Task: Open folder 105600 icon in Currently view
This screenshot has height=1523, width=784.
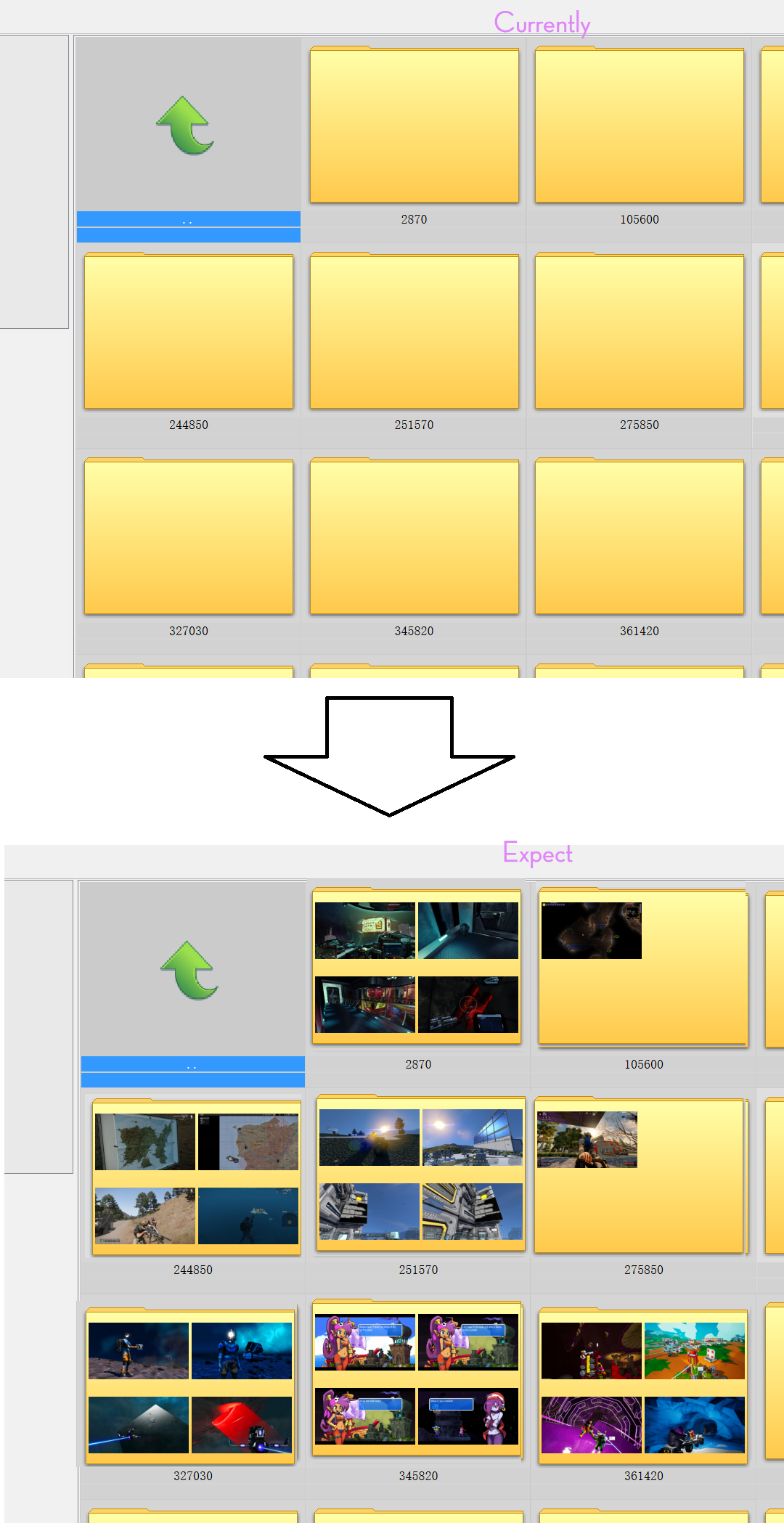Action: coord(640,125)
